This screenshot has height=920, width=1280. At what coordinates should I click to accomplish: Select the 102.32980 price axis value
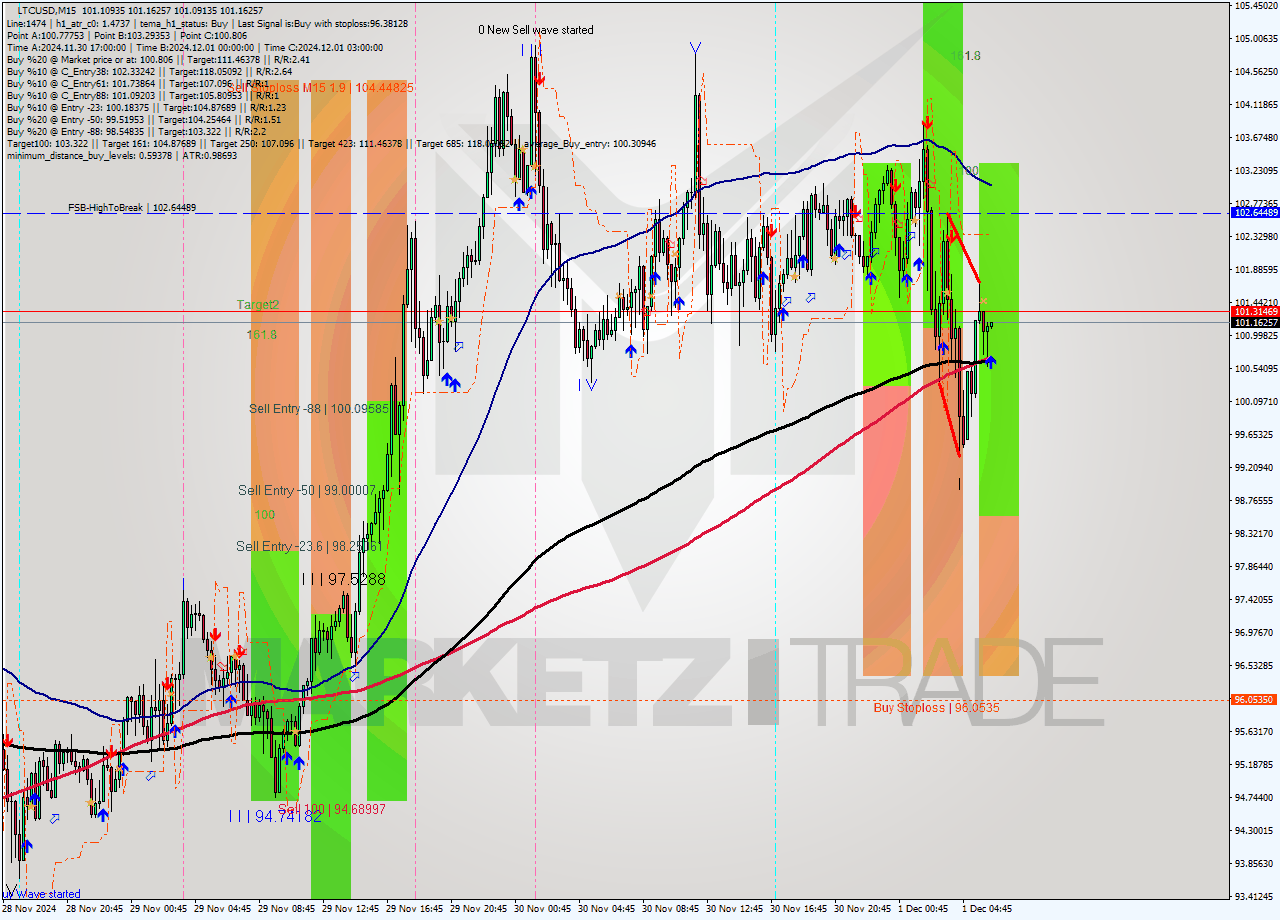[1255, 236]
